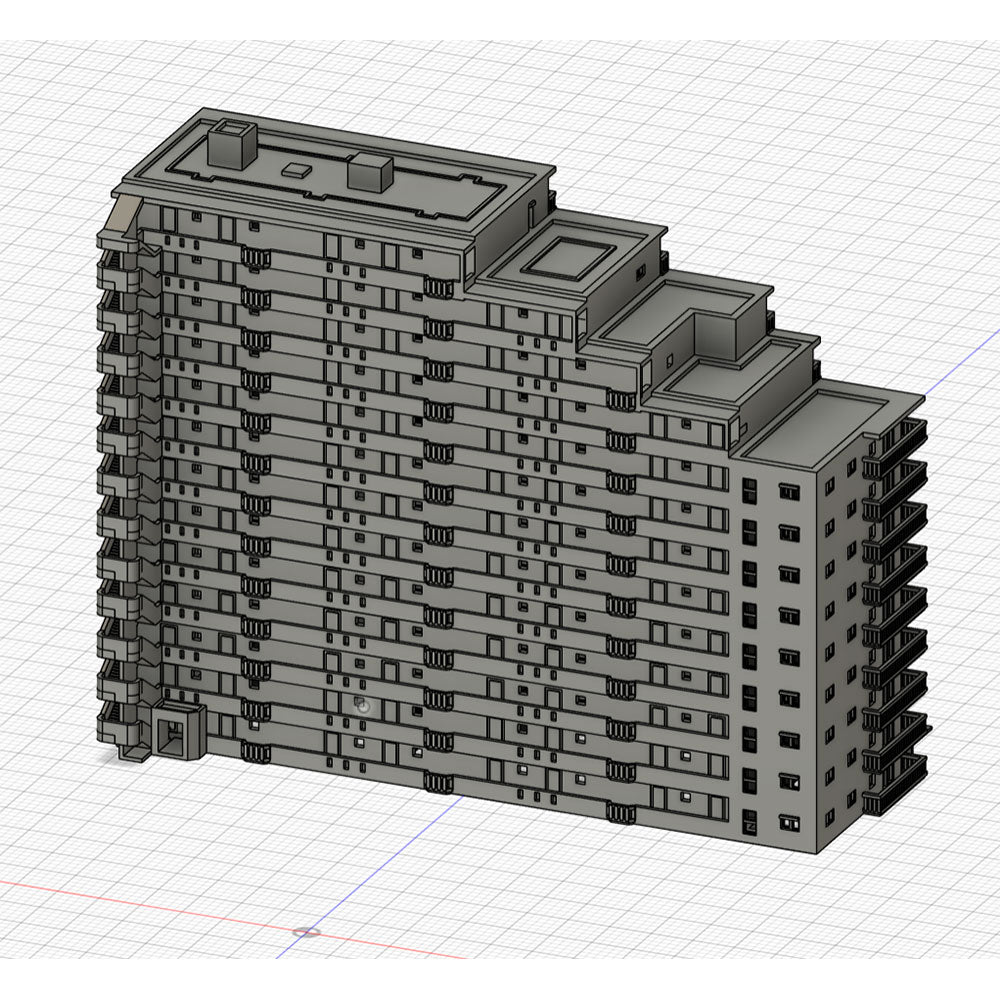Click the origin point marker on the grid

pyautogui.click(x=306, y=932)
